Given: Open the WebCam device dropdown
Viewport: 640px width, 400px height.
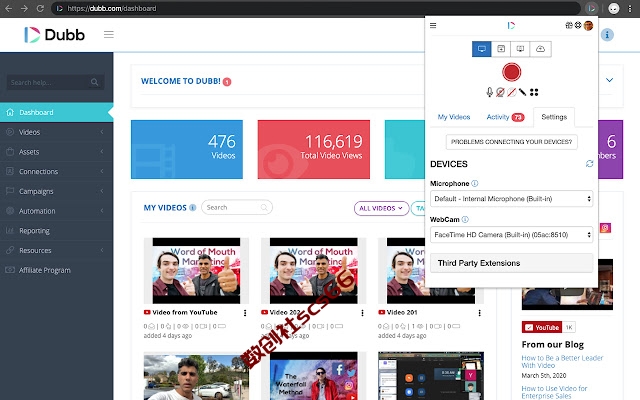Looking at the screenshot, I should click(x=511, y=235).
